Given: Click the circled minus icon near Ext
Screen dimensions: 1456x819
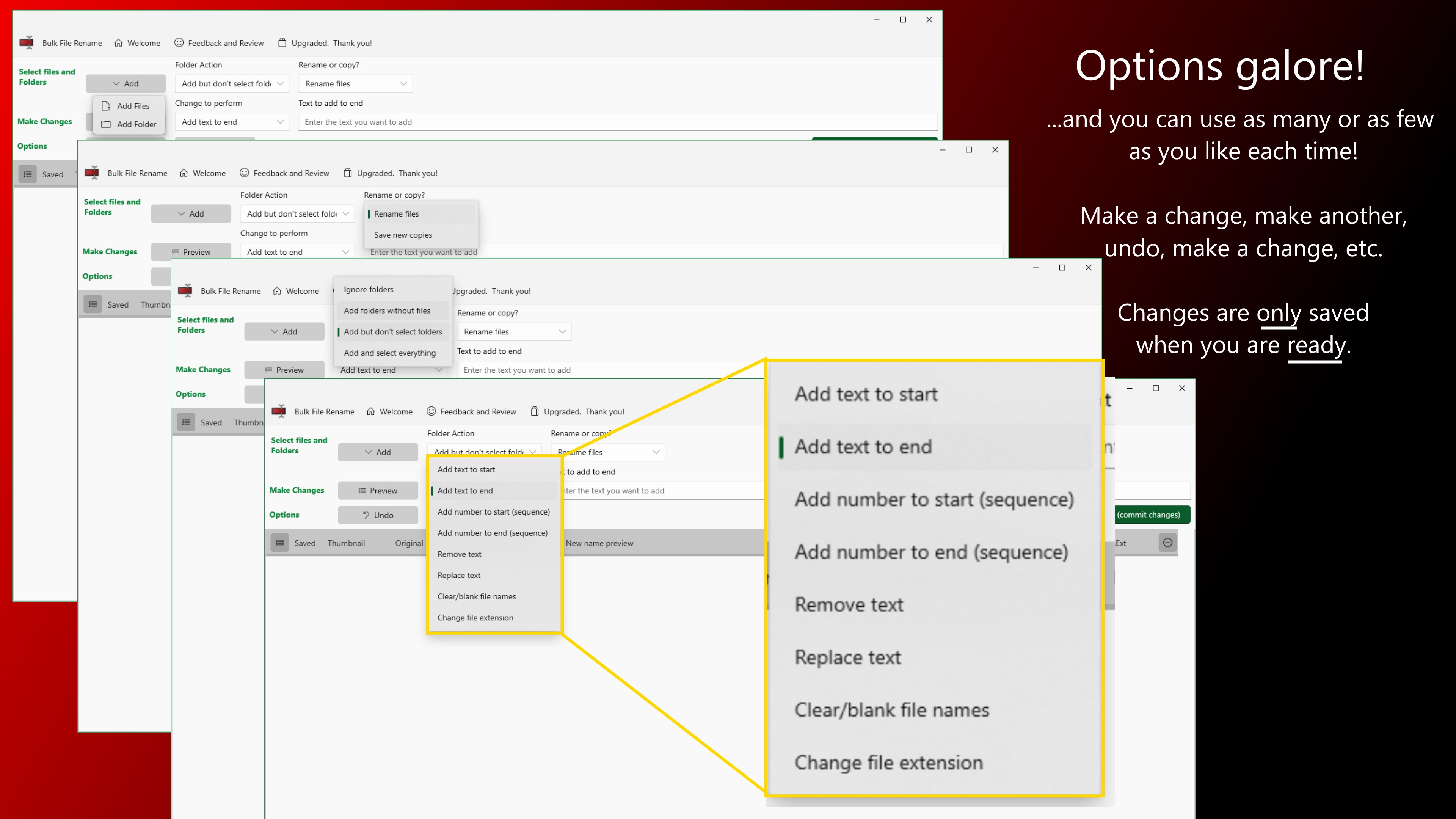Looking at the screenshot, I should click(1168, 543).
